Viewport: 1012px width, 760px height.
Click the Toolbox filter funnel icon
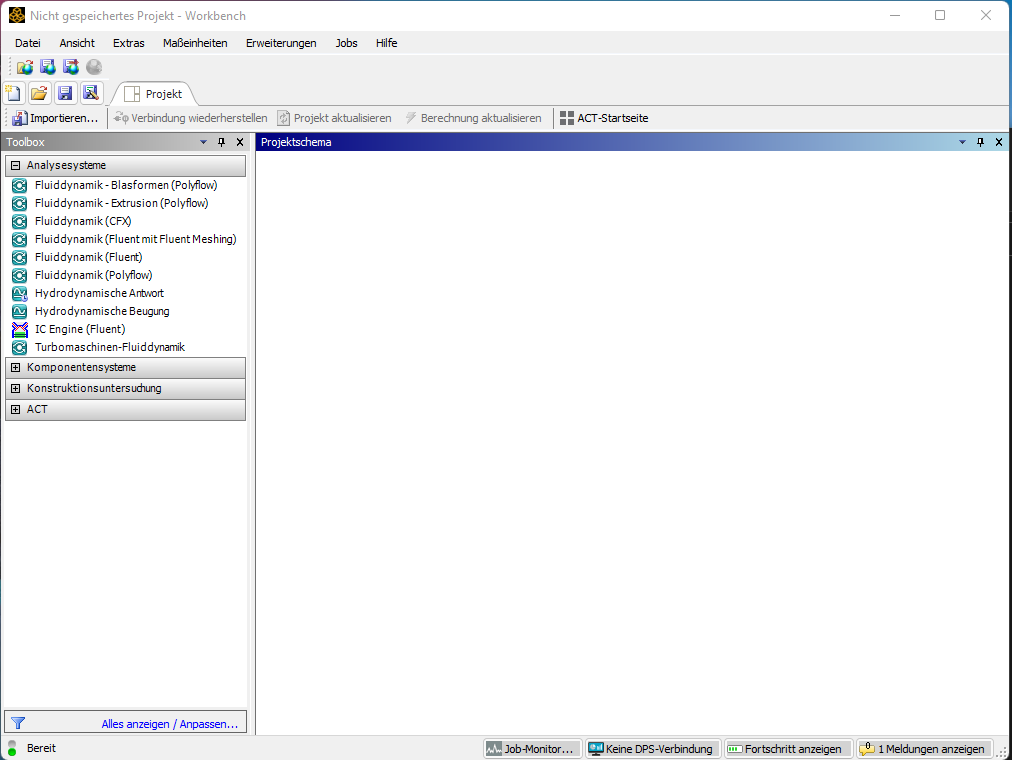click(x=18, y=723)
